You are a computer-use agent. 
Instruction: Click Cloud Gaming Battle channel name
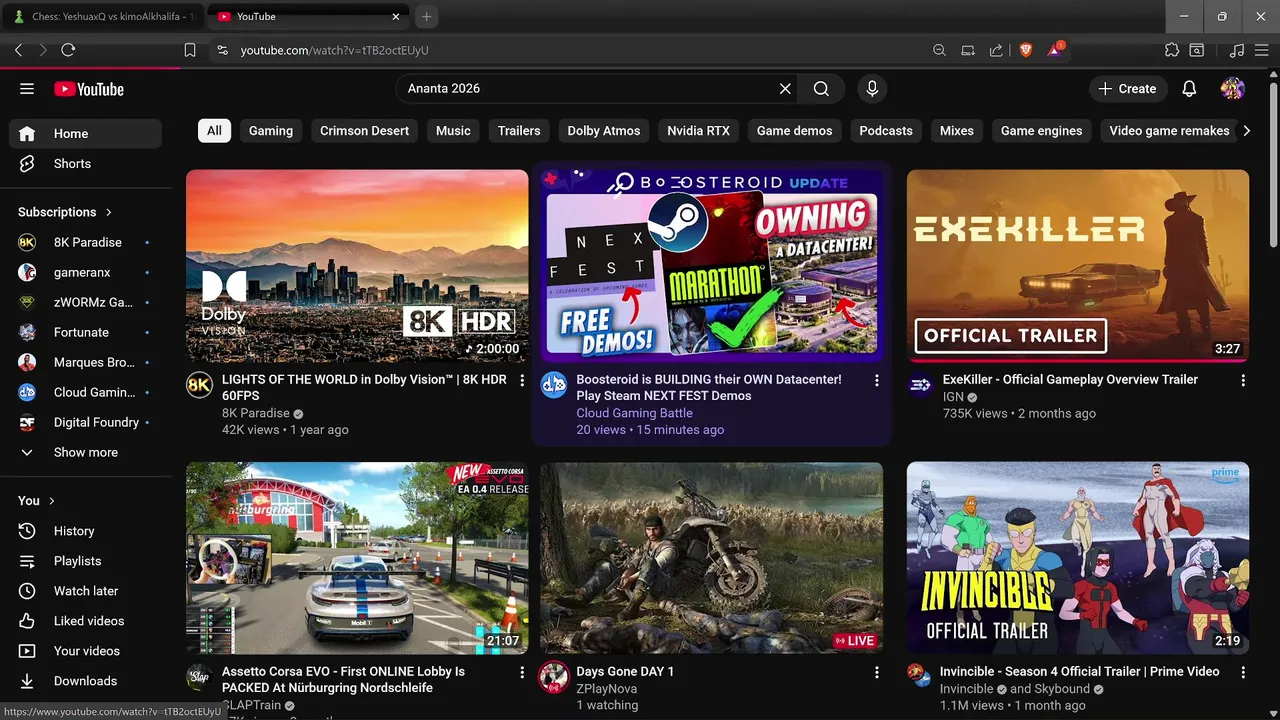pyautogui.click(x=634, y=413)
